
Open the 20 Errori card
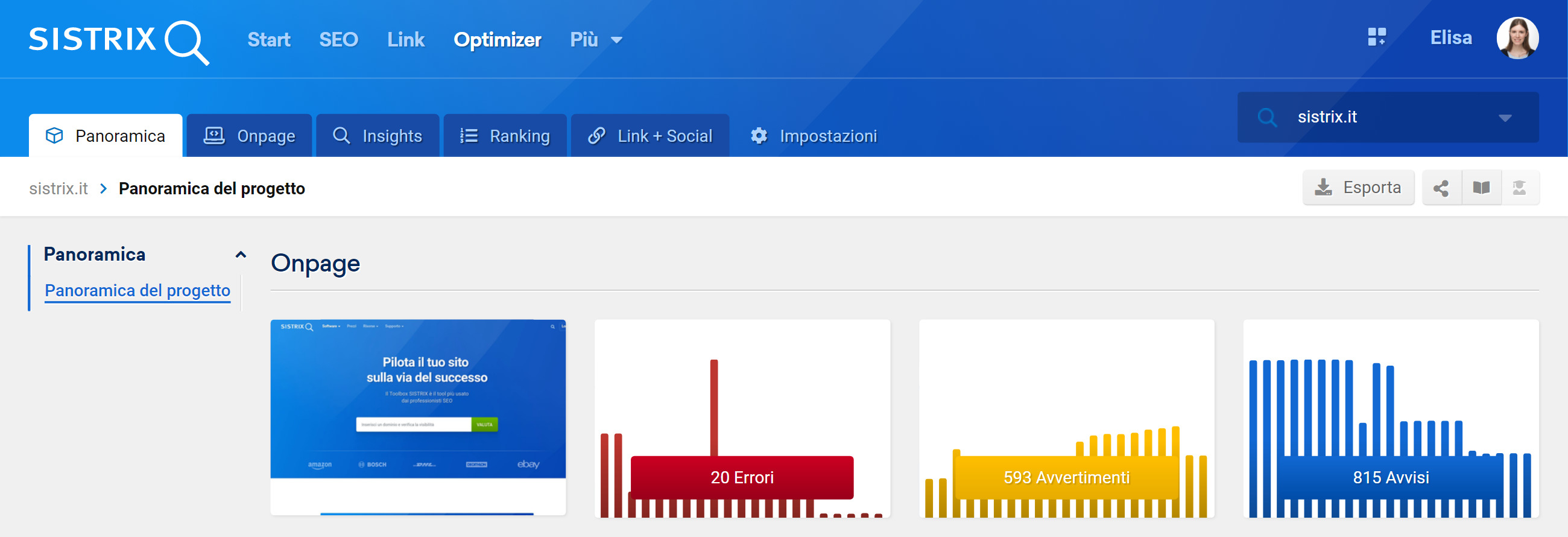click(741, 418)
